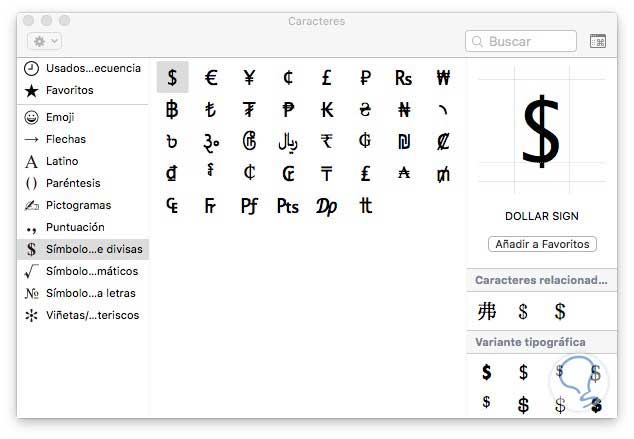Choose the Indian Rupee sign
This screenshot has height=439, width=634.
(x=327, y=141)
